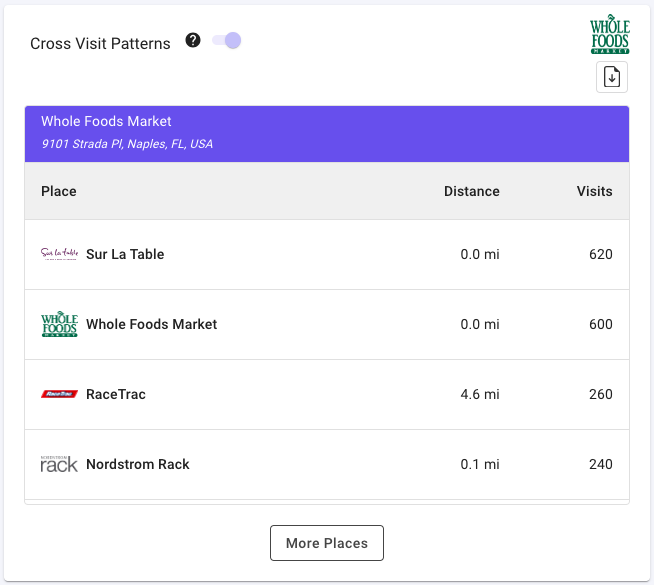Sort by the Distance column header
This screenshot has width=654, height=585.
tap(471, 191)
